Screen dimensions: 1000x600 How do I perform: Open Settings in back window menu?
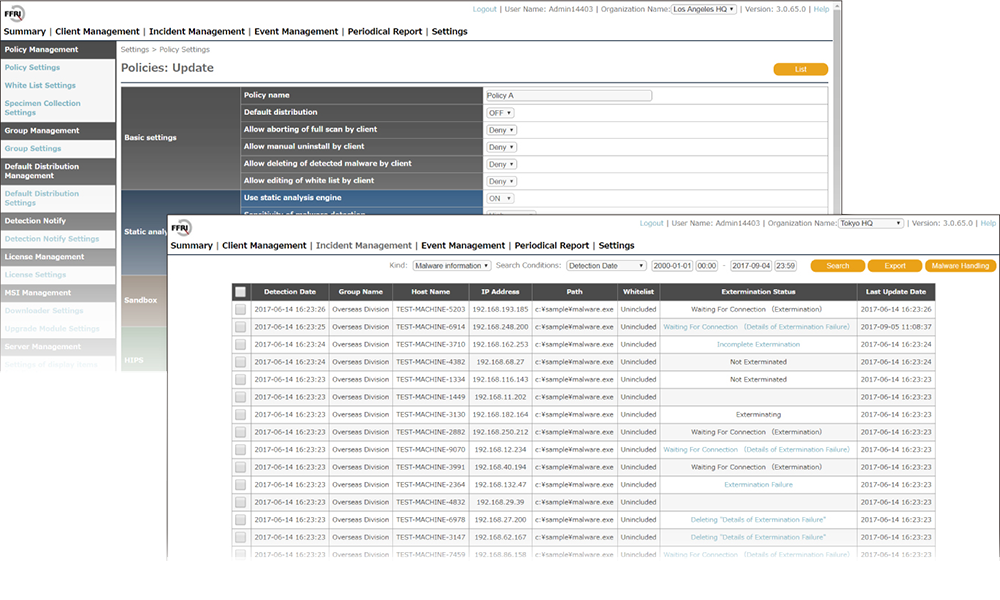(x=450, y=31)
